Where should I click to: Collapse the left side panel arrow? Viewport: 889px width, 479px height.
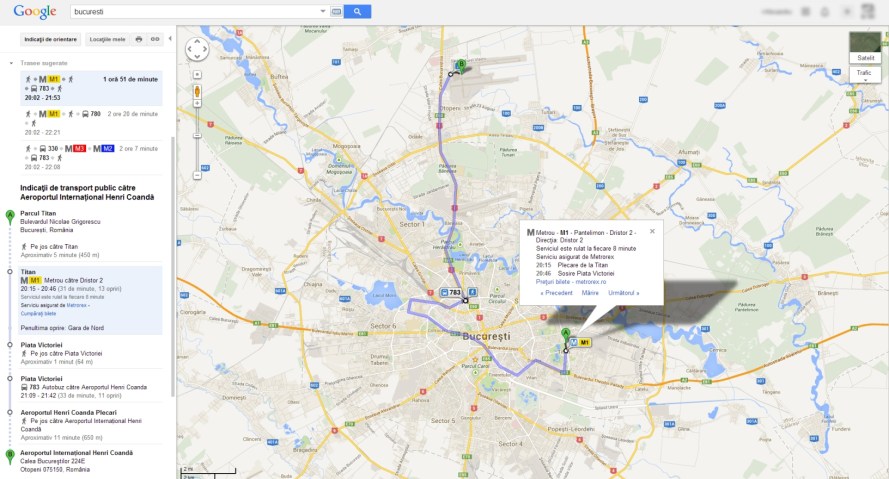(169, 38)
